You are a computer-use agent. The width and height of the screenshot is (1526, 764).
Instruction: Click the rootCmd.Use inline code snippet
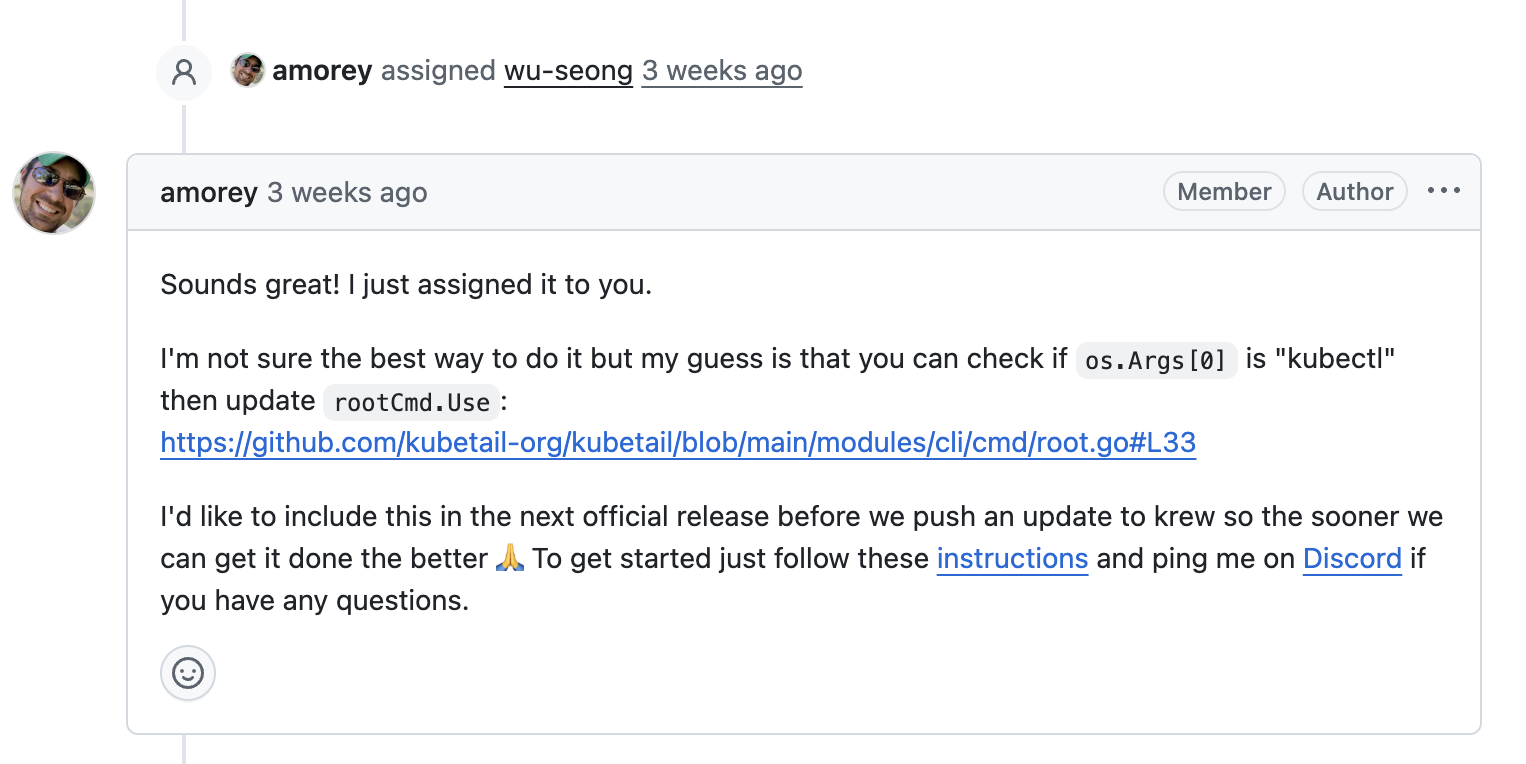[x=411, y=402]
